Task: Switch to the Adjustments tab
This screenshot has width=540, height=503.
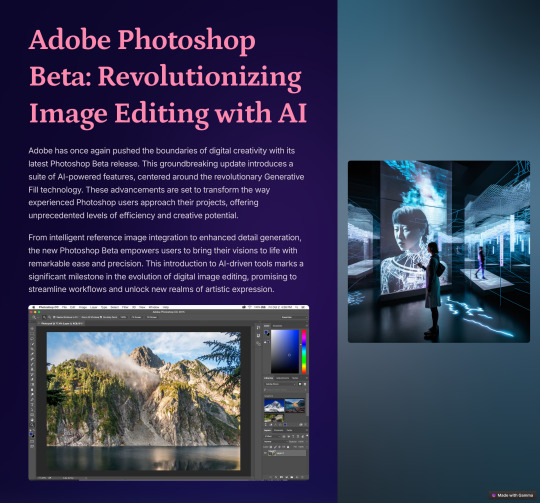Action: click(x=282, y=378)
